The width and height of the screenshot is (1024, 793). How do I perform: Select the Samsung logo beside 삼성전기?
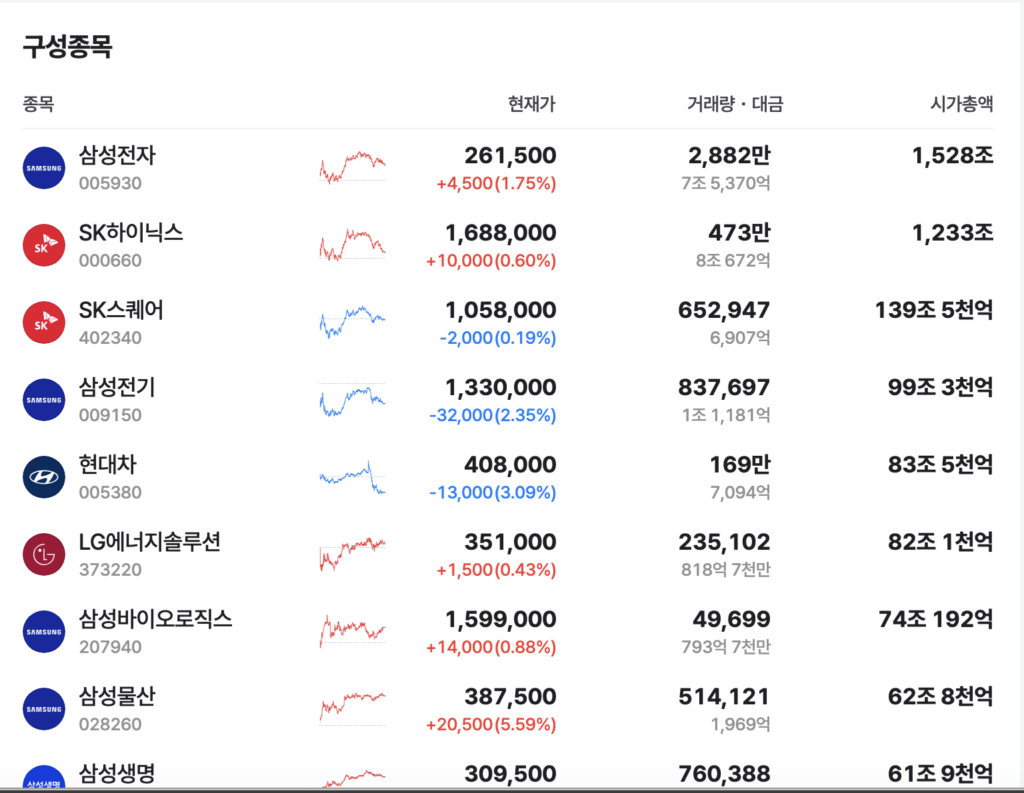[44, 400]
